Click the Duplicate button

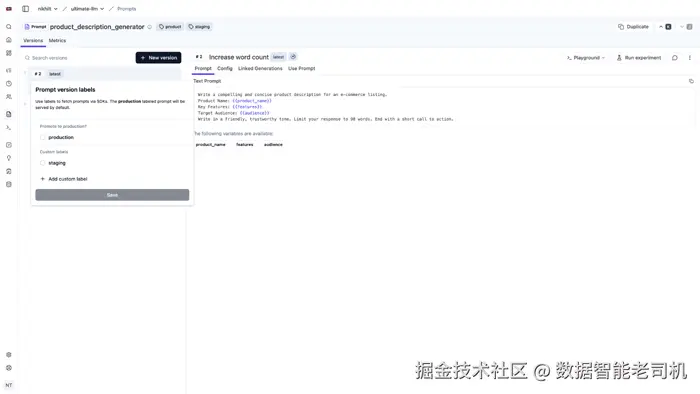(x=633, y=27)
